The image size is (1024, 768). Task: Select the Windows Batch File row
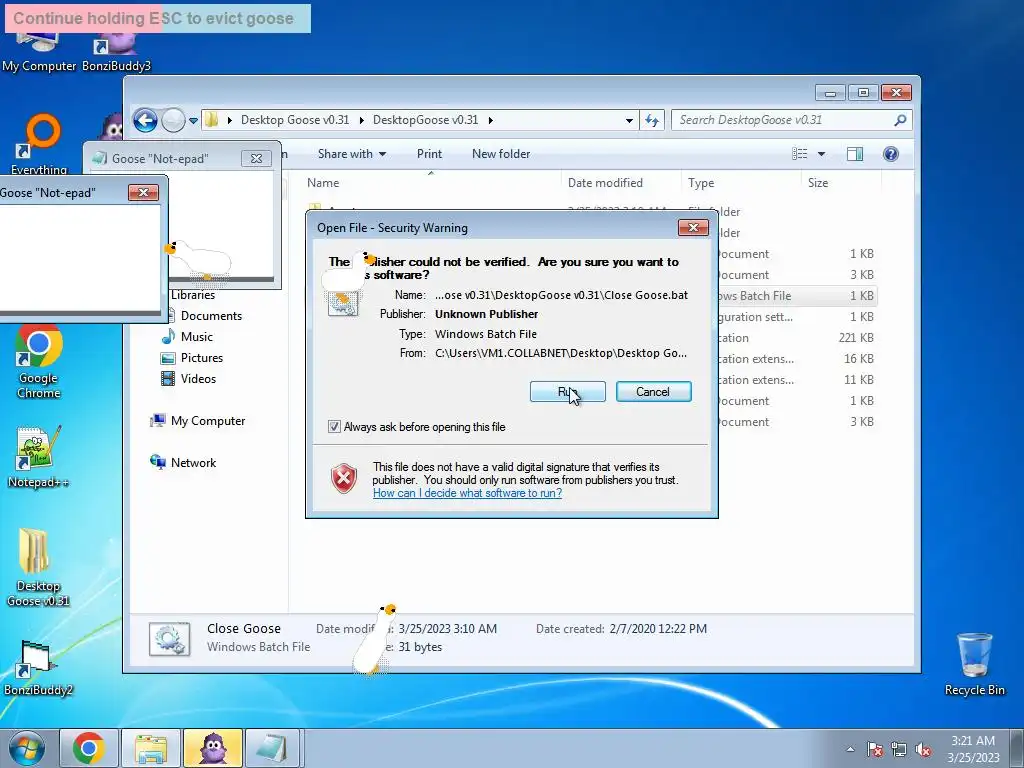point(796,296)
